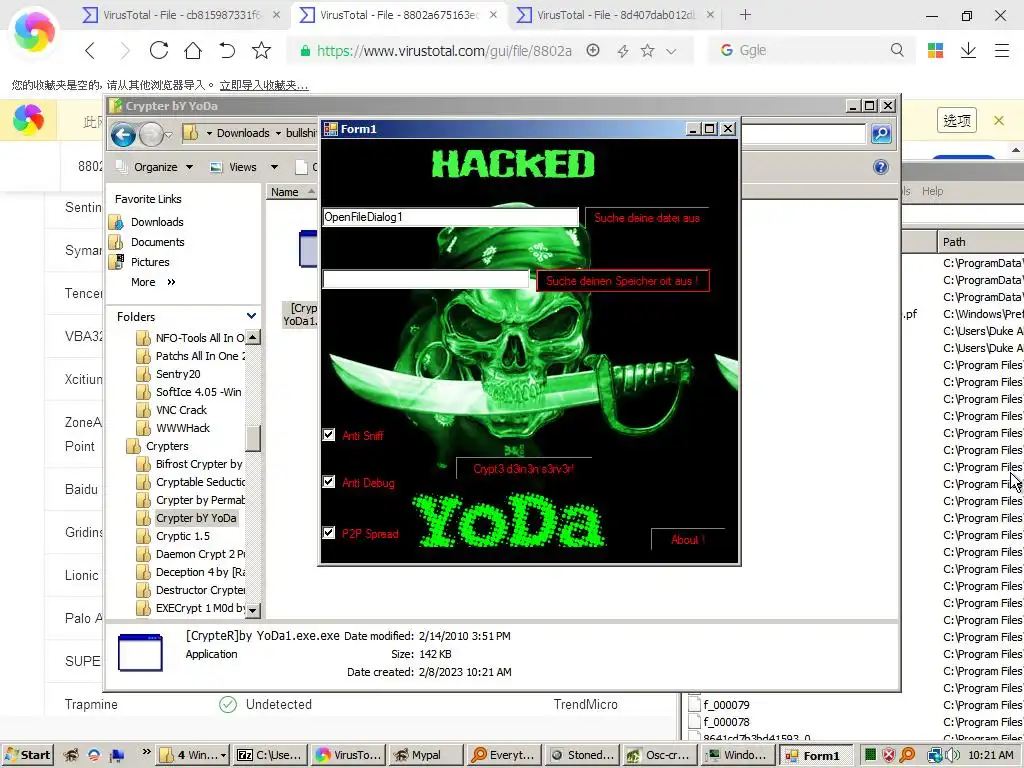Click the 'Suche deine datei aus' button
1024x768 pixels.
click(x=647, y=218)
